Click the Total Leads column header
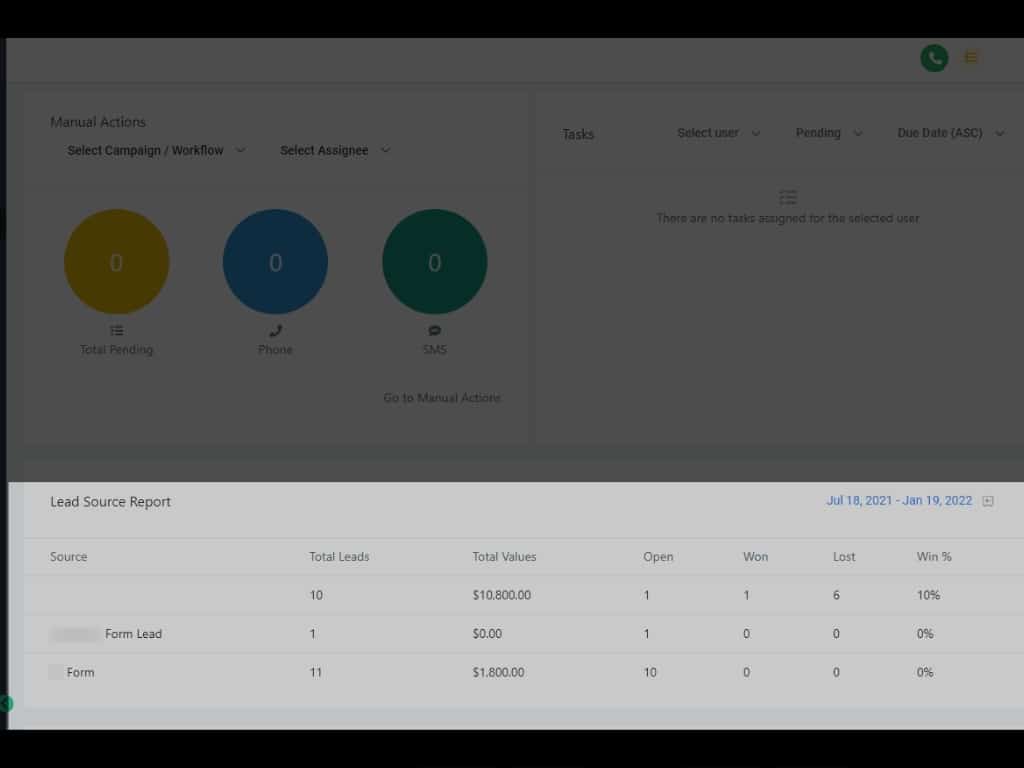The height and width of the screenshot is (768, 1024). pos(339,557)
